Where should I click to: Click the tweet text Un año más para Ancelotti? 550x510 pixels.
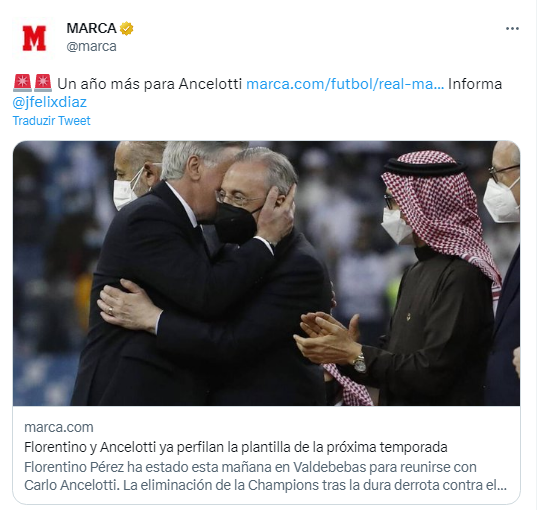(149, 84)
